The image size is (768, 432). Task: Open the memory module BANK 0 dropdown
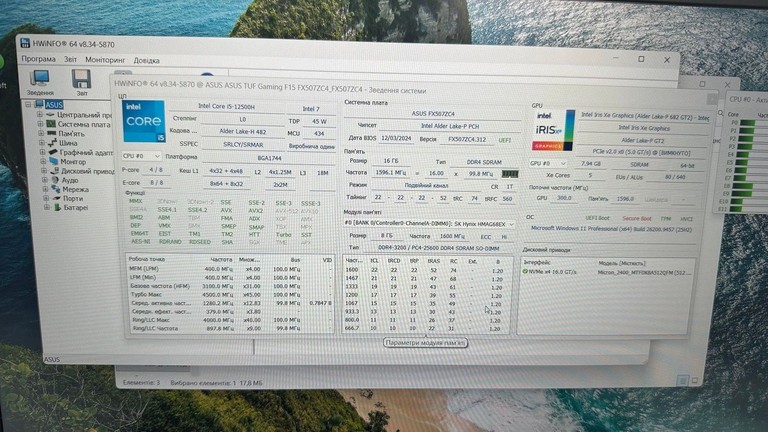(x=429, y=224)
